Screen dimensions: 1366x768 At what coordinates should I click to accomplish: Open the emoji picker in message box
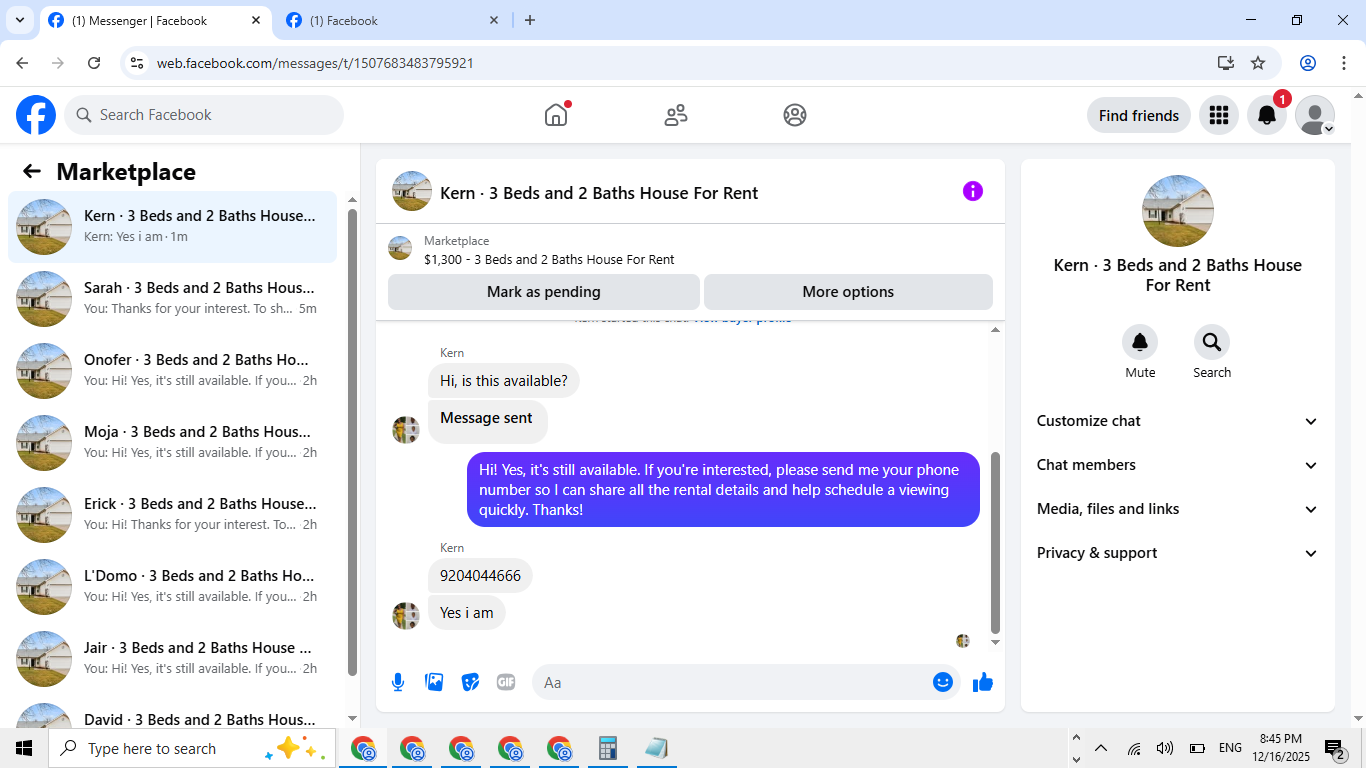tap(942, 682)
